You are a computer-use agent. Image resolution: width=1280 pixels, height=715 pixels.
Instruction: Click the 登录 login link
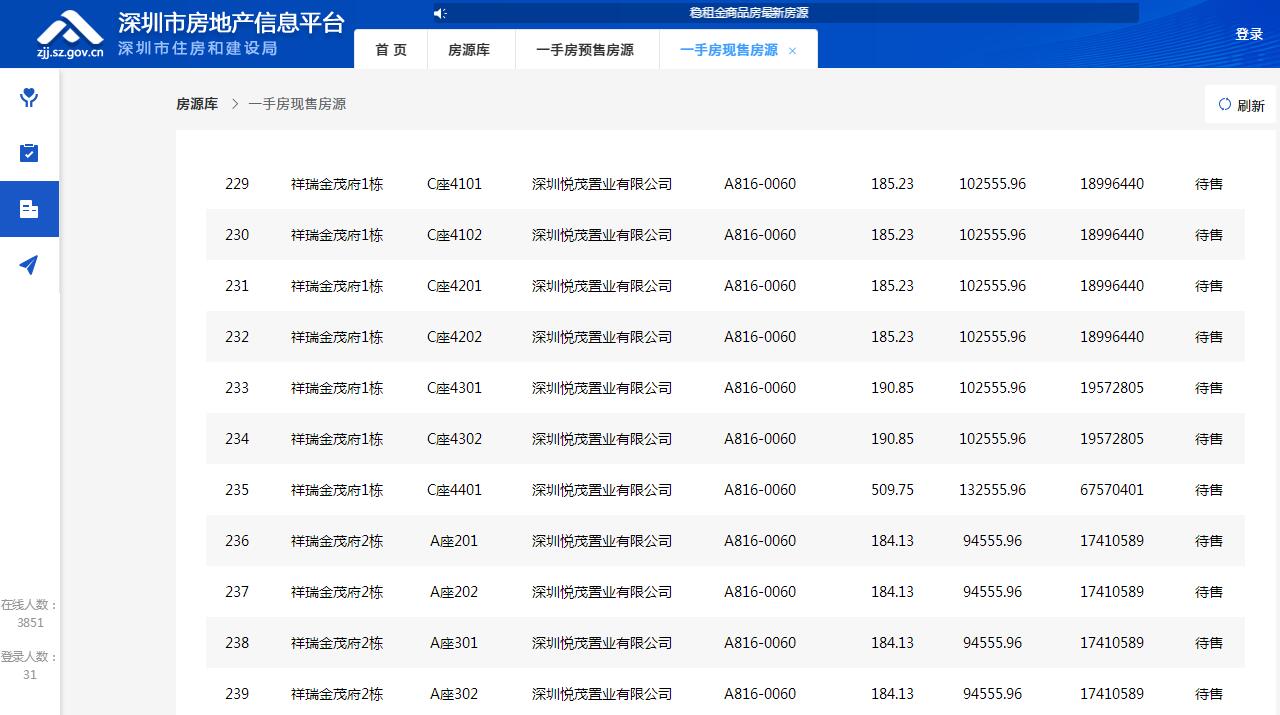pos(1249,34)
